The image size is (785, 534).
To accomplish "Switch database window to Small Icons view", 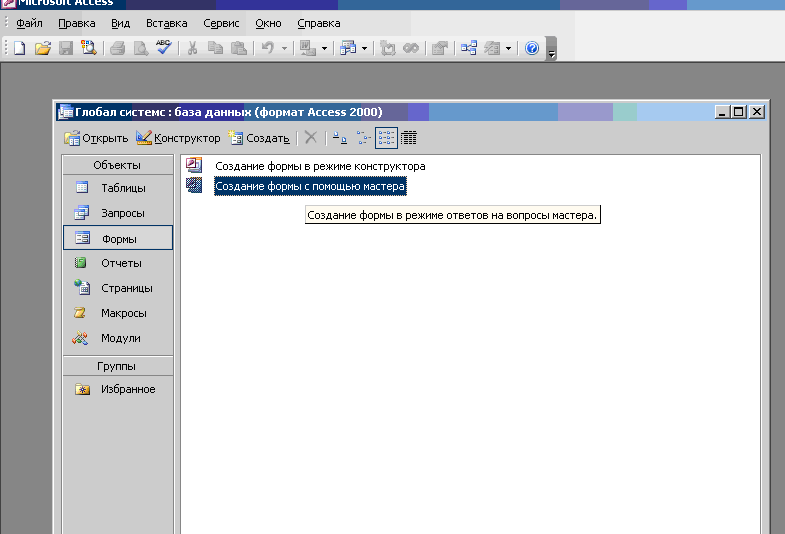I will [363, 138].
